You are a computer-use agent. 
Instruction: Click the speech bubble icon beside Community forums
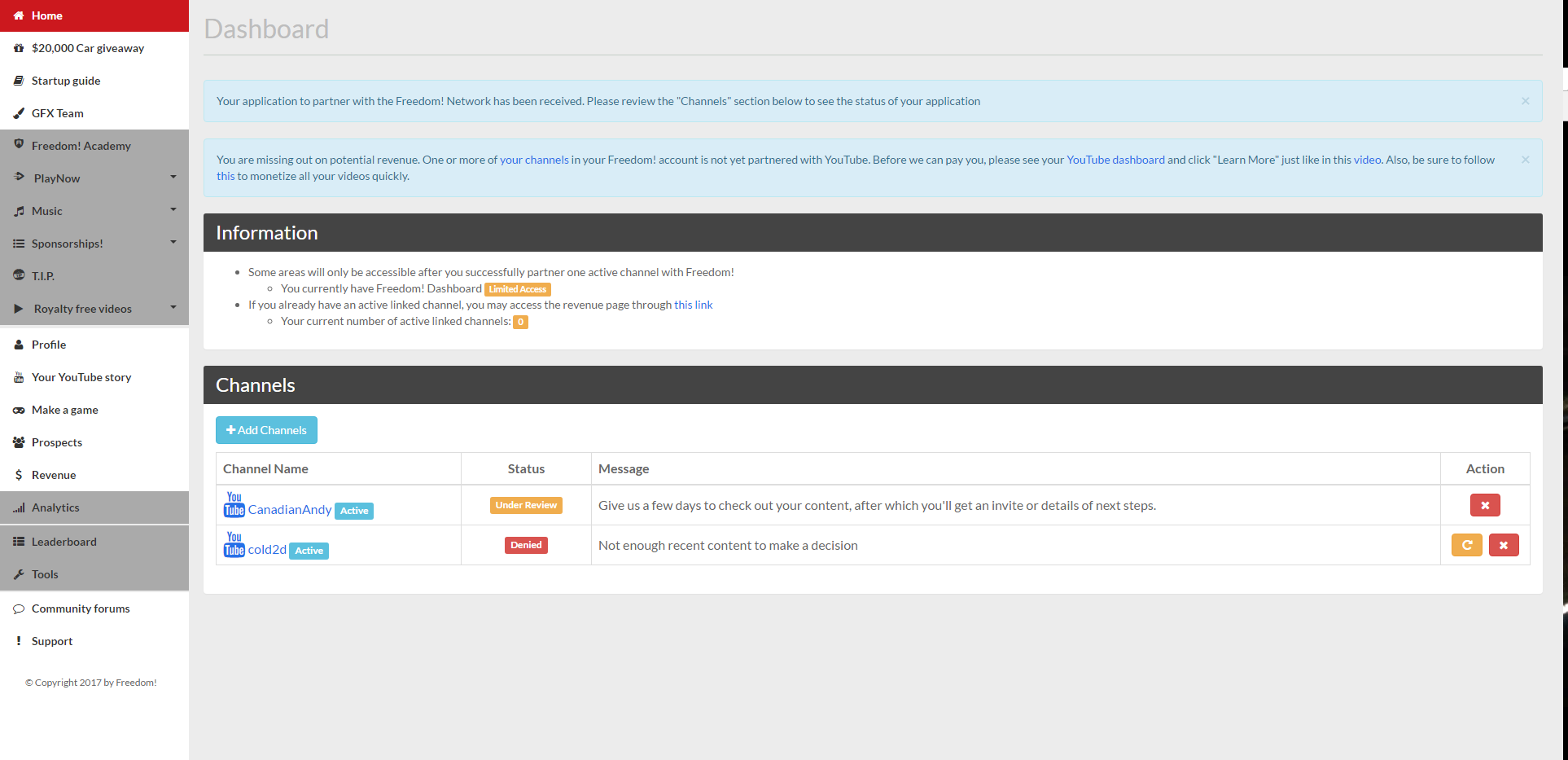[19, 608]
